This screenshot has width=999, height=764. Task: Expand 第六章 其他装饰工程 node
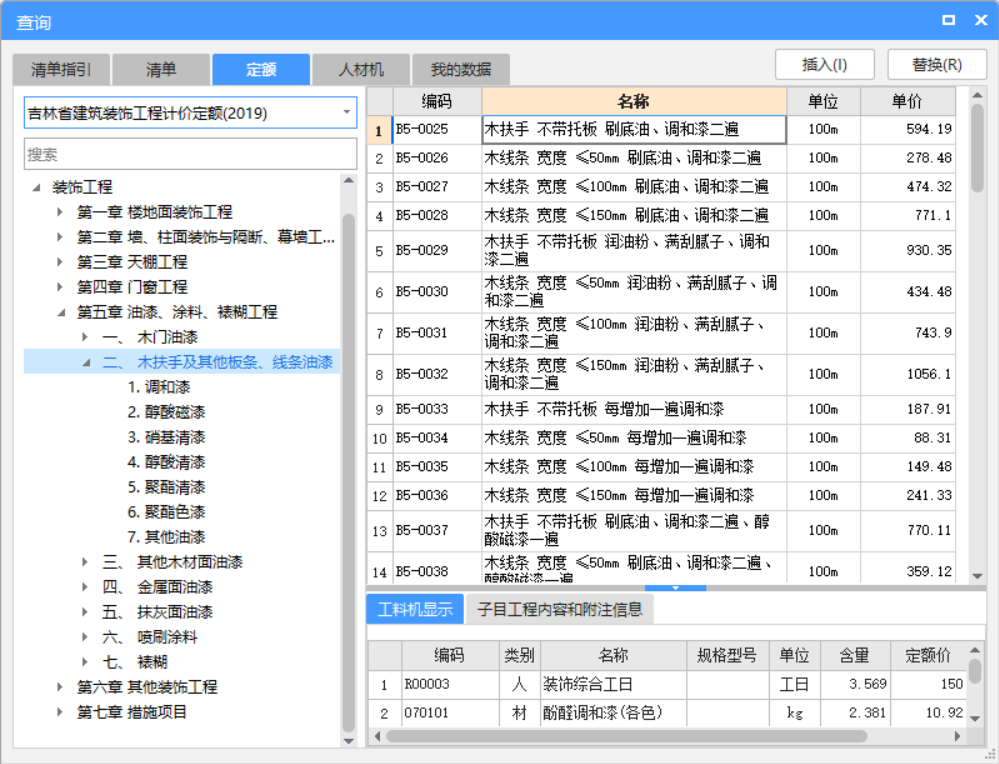coord(61,687)
